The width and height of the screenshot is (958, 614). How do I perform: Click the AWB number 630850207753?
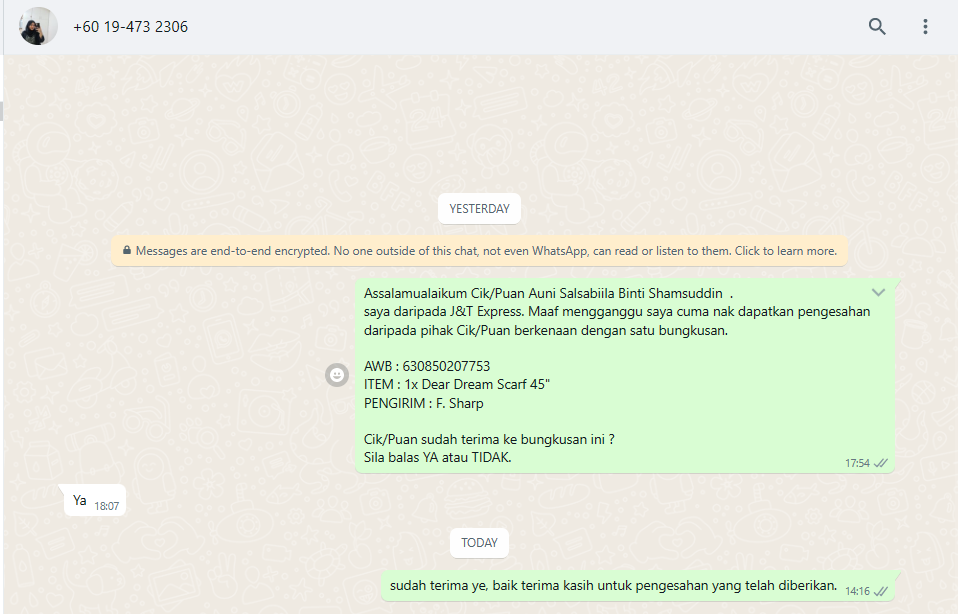click(x=447, y=366)
